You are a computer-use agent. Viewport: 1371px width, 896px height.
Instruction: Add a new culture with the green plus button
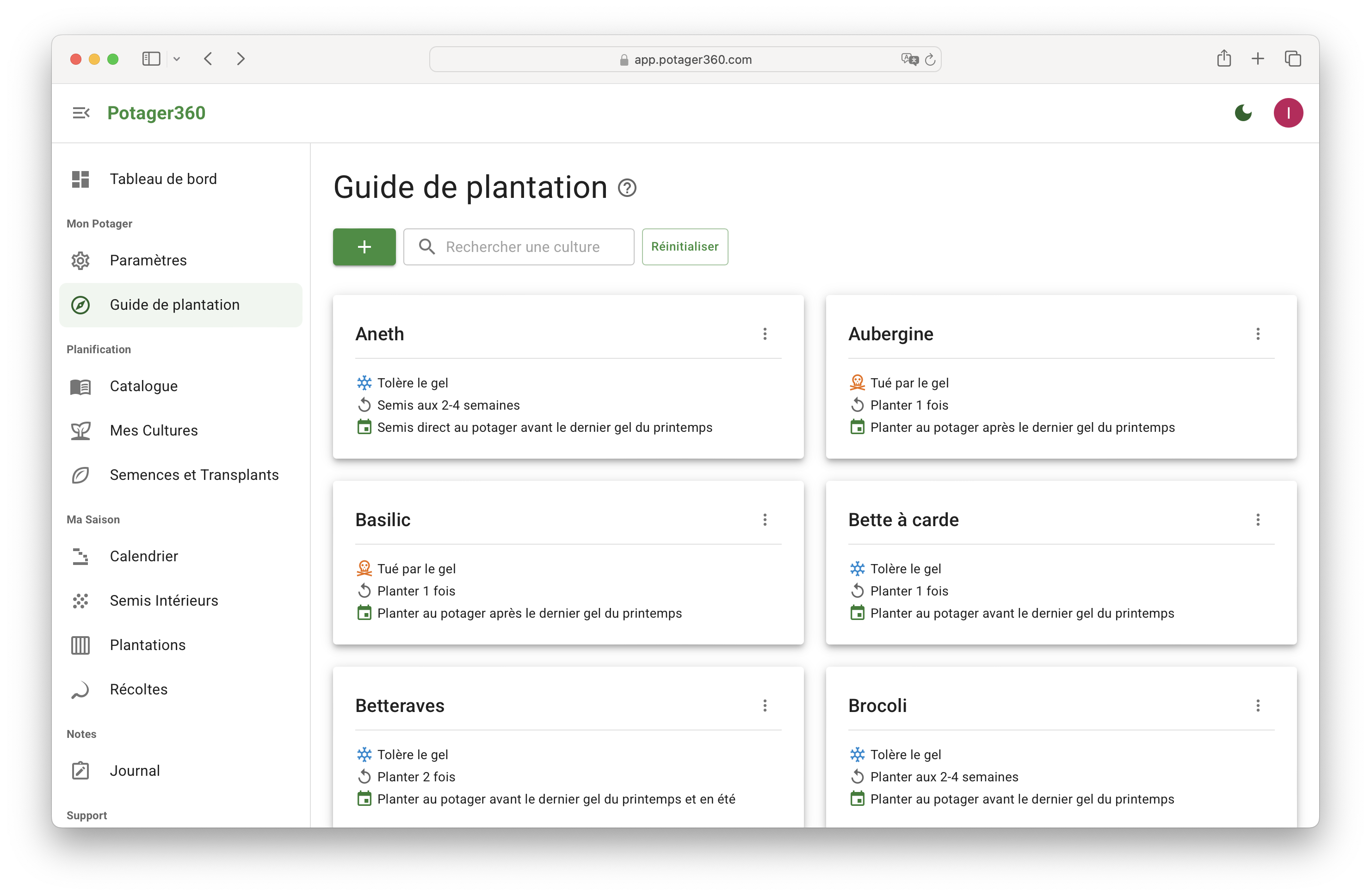coord(364,246)
